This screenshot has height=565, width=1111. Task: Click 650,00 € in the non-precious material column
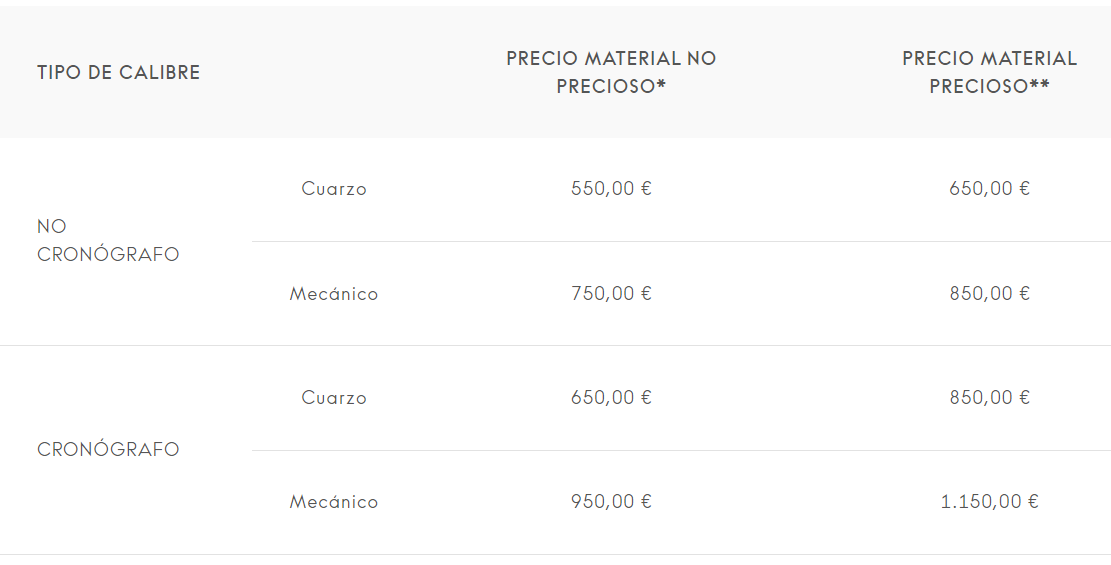tap(611, 398)
